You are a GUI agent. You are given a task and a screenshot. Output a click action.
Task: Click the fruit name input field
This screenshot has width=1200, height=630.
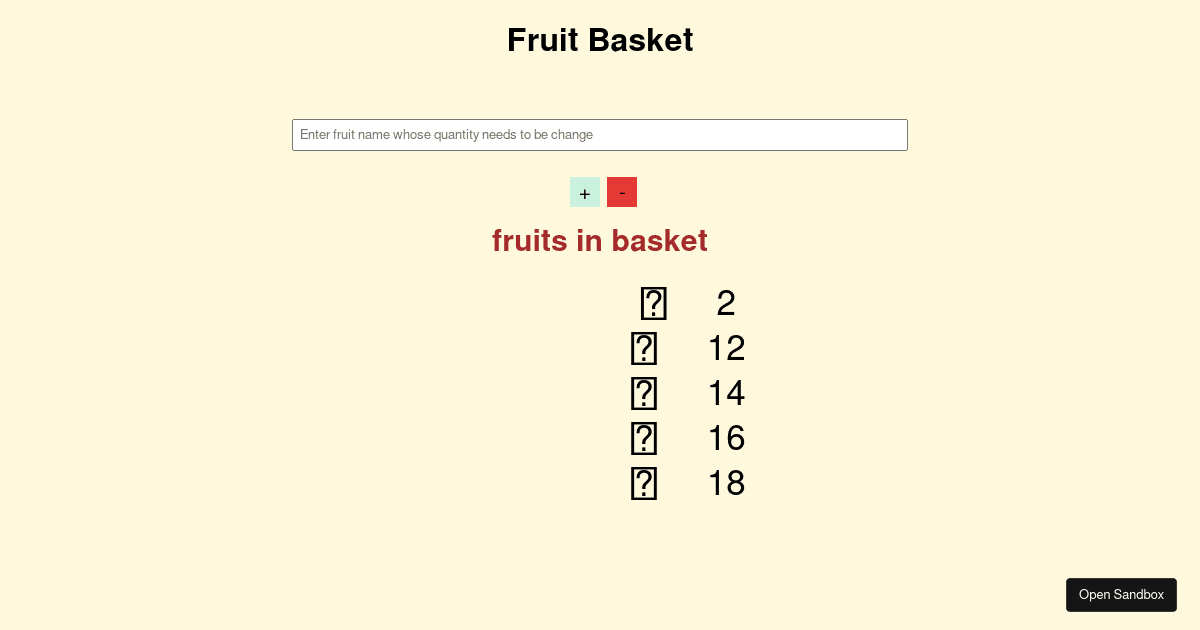coord(600,135)
